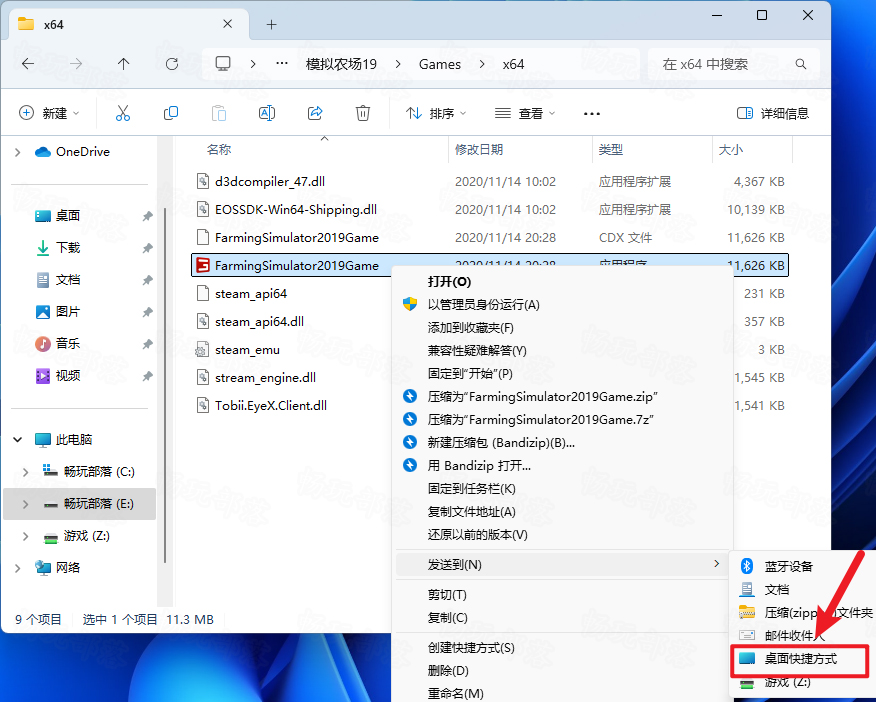
Task: Open the 排序 sort dropdown
Action: click(436, 113)
